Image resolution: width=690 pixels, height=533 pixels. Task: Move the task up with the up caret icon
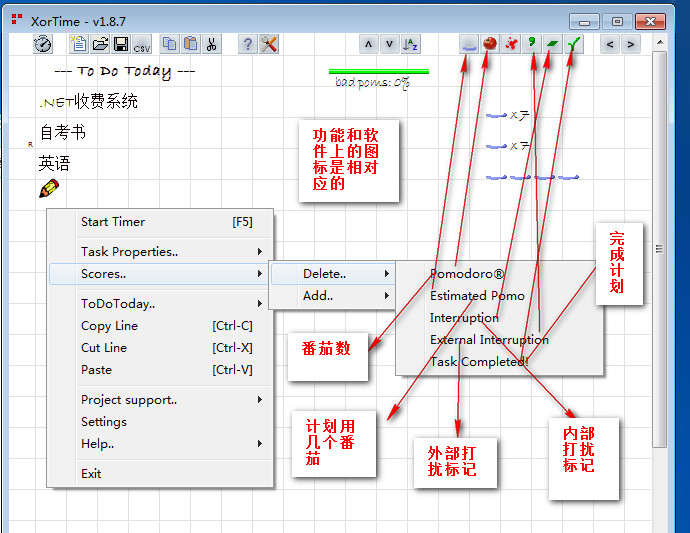point(369,44)
